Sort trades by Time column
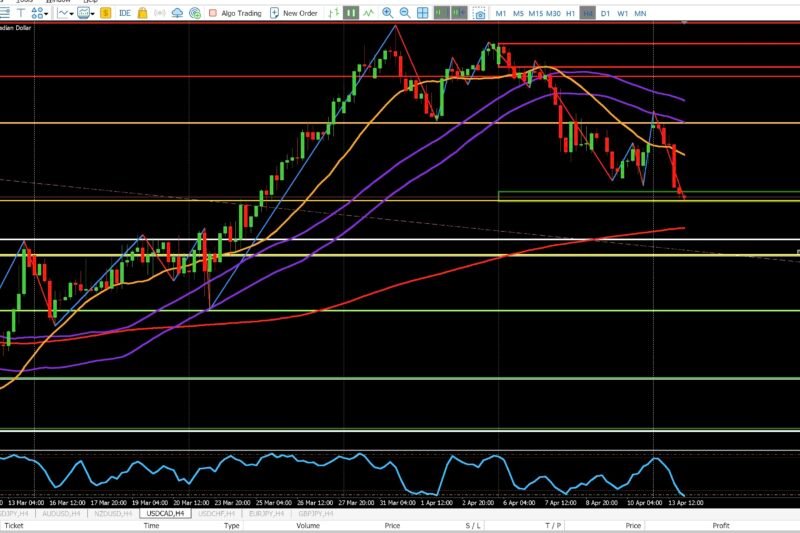The height and width of the screenshot is (533, 800). point(151,526)
